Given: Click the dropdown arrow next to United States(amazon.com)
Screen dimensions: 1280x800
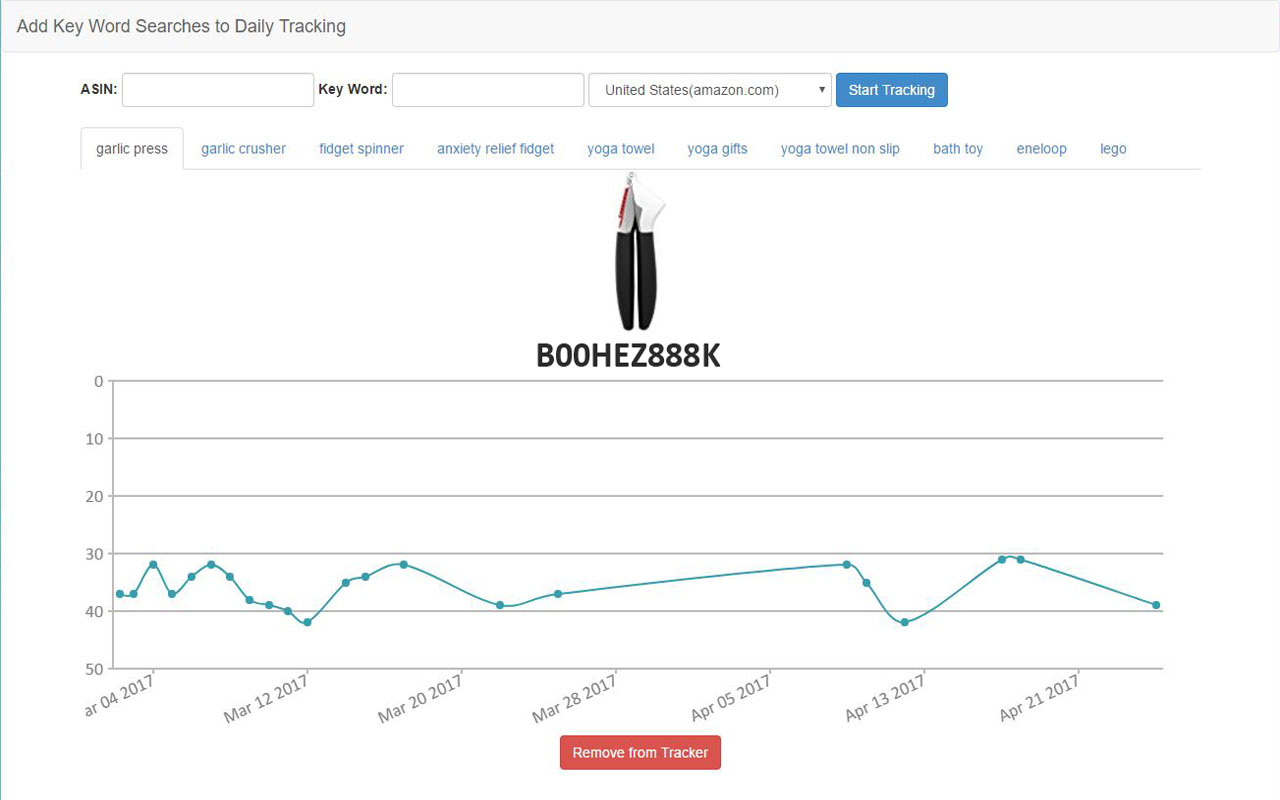Looking at the screenshot, I should click(822, 89).
